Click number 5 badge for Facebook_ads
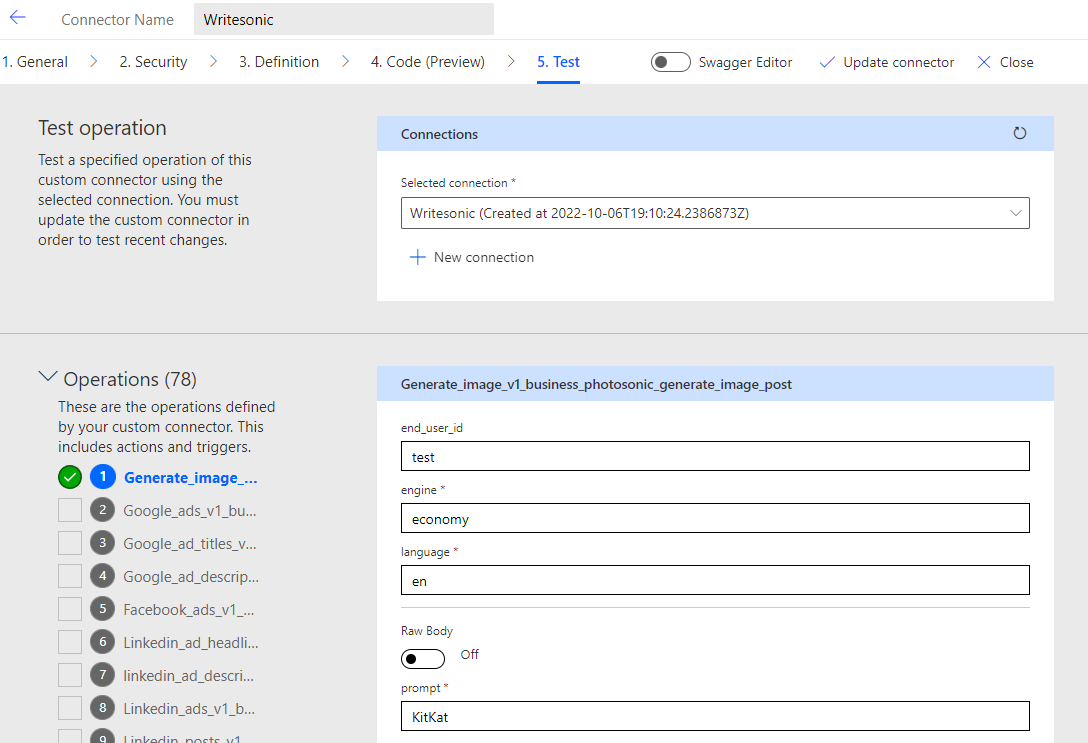1088x743 pixels. click(x=103, y=609)
